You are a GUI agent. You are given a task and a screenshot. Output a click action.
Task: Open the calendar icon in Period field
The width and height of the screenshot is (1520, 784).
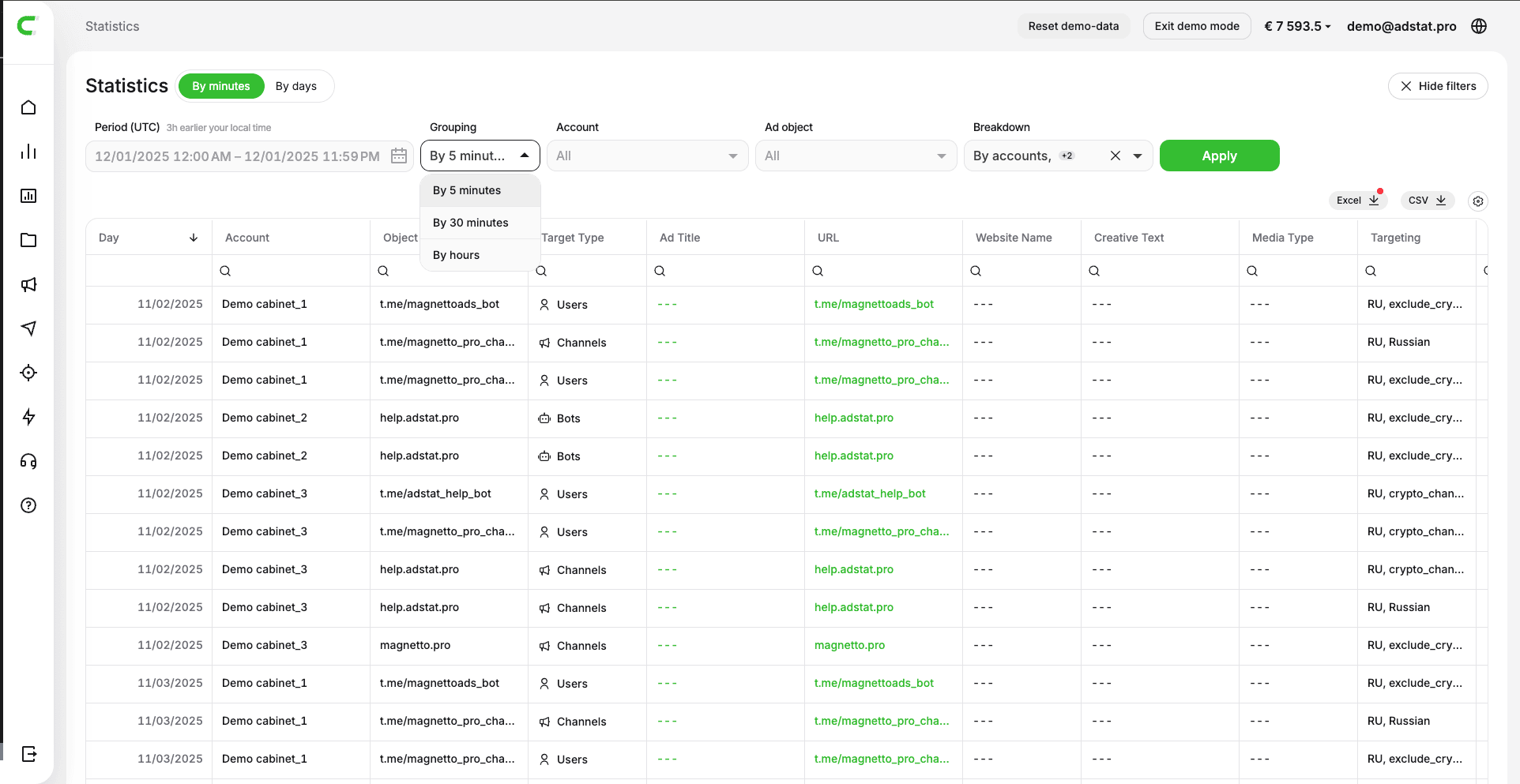click(x=399, y=156)
